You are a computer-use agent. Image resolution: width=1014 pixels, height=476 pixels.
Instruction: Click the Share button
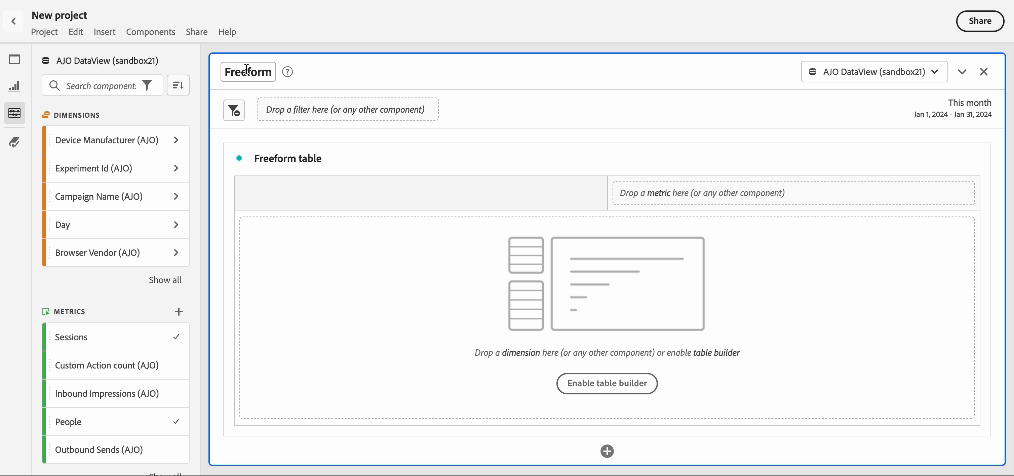(x=980, y=21)
